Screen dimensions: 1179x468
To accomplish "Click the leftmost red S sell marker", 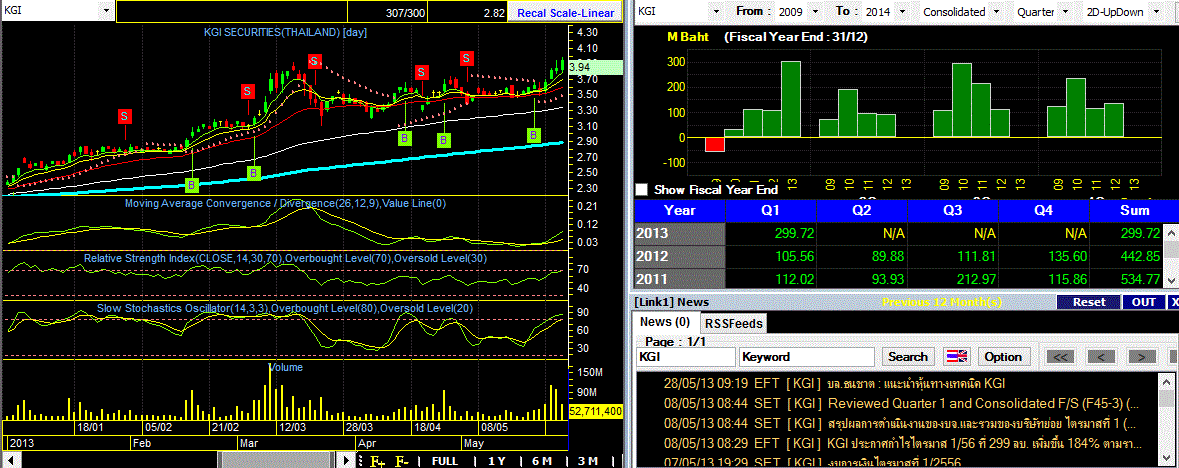I will click(125, 116).
